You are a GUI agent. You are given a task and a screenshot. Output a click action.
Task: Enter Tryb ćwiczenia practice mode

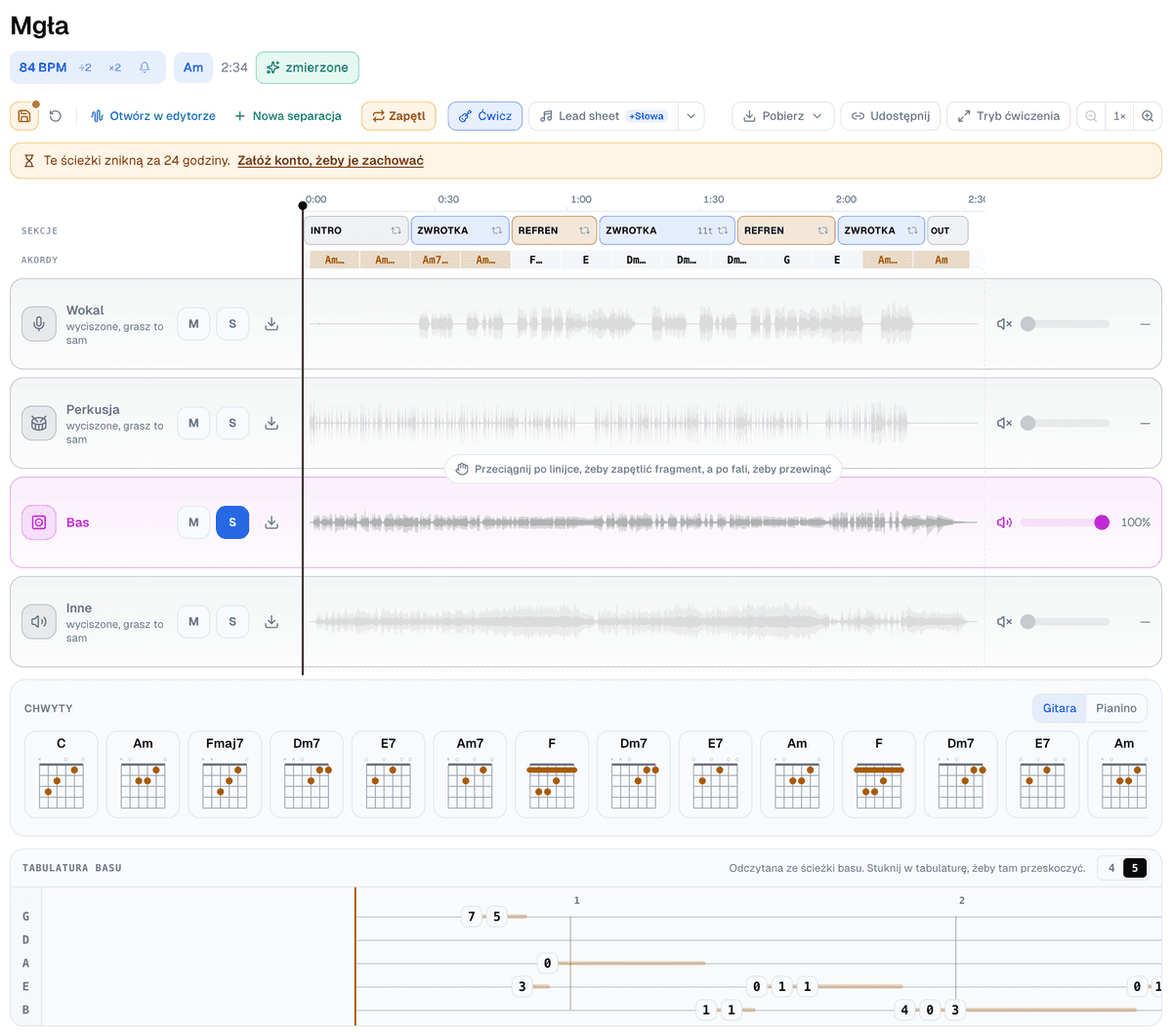pos(1009,116)
